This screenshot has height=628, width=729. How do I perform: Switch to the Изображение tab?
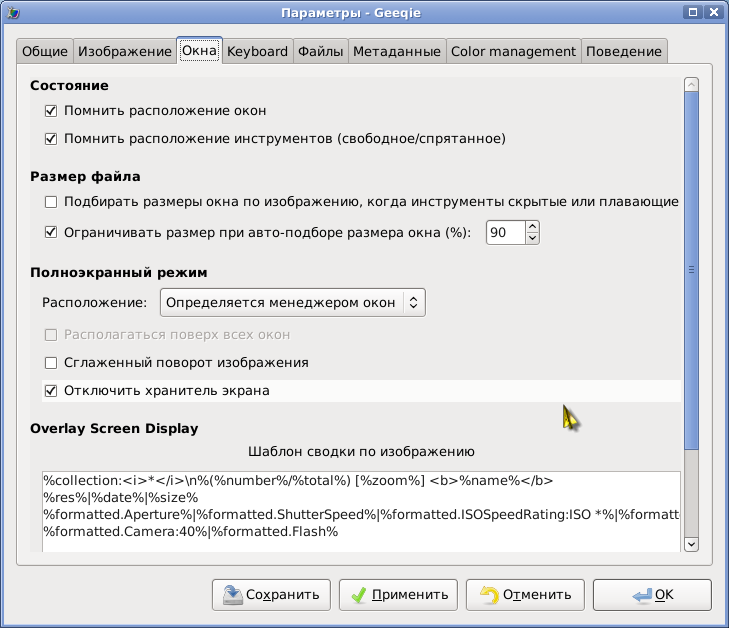tap(125, 51)
